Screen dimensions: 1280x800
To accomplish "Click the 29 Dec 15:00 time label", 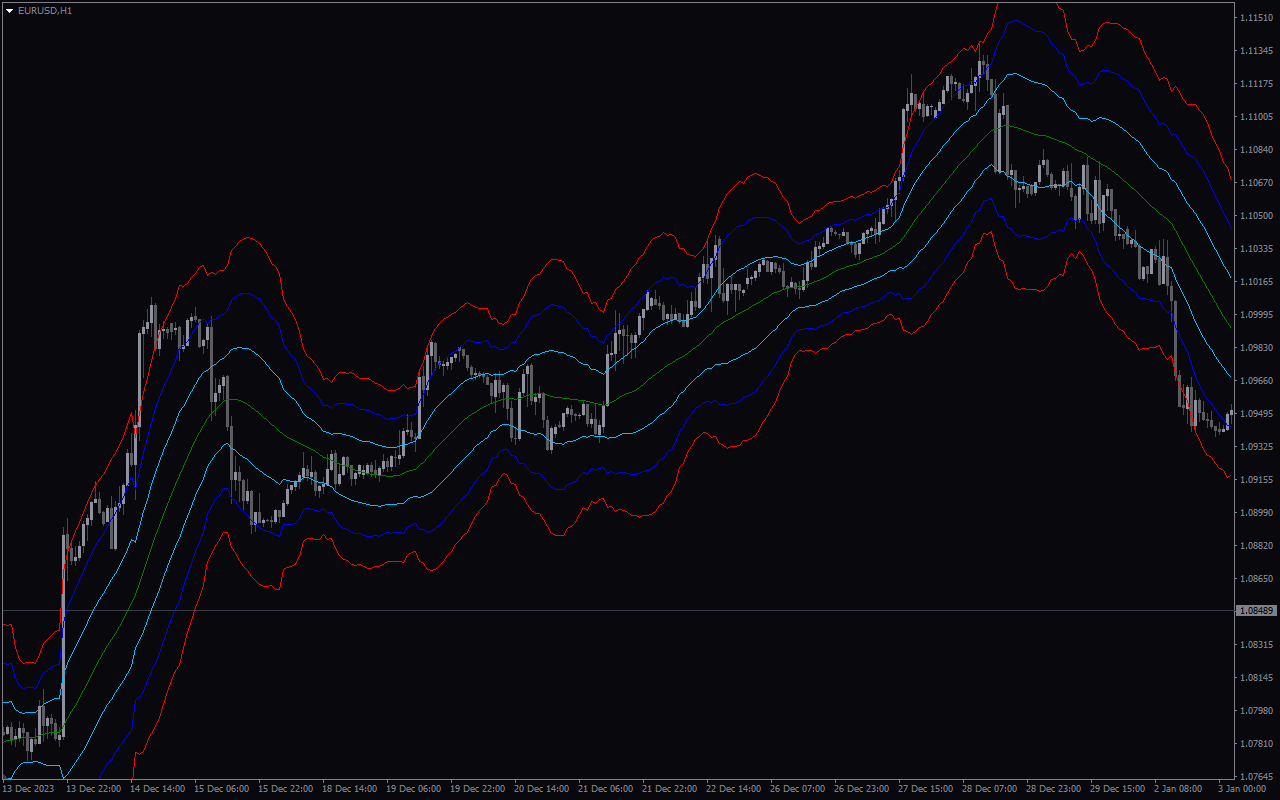I will (x=1118, y=789).
